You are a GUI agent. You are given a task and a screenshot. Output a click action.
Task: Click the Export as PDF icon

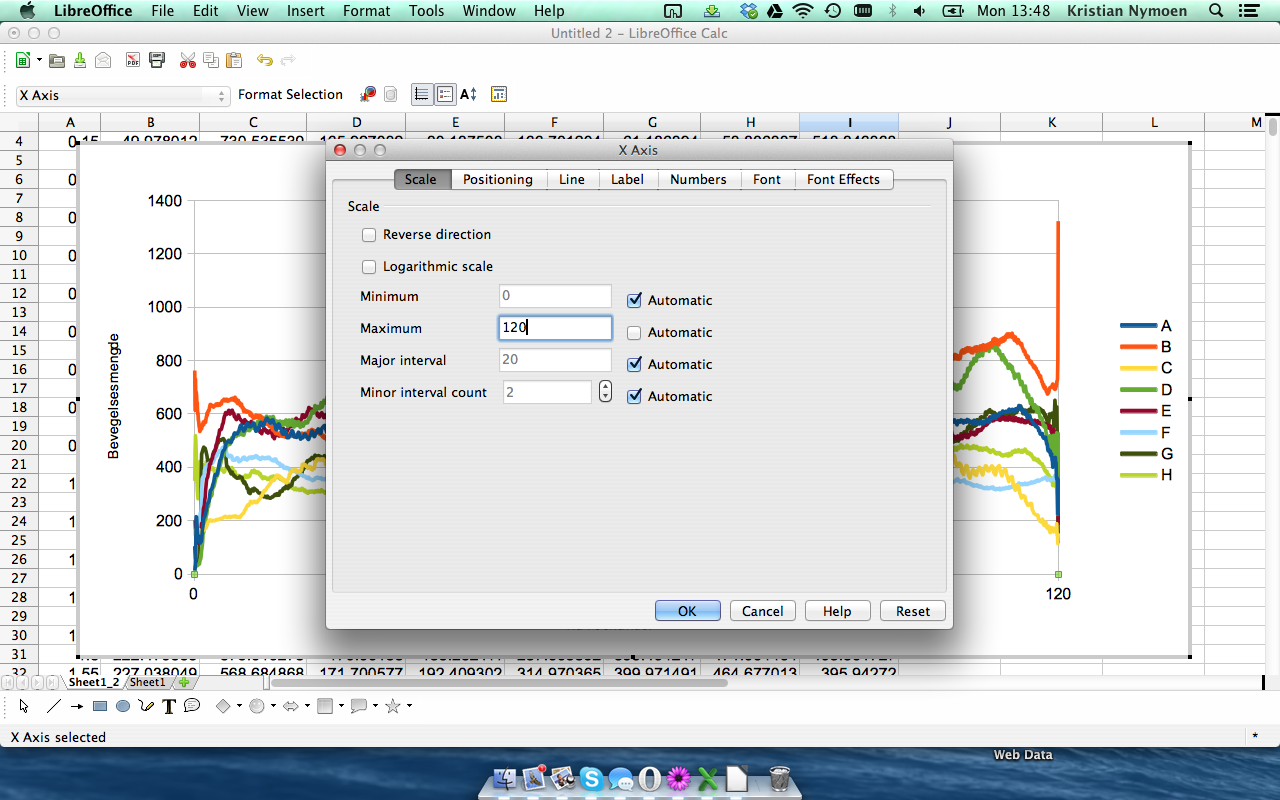133,60
